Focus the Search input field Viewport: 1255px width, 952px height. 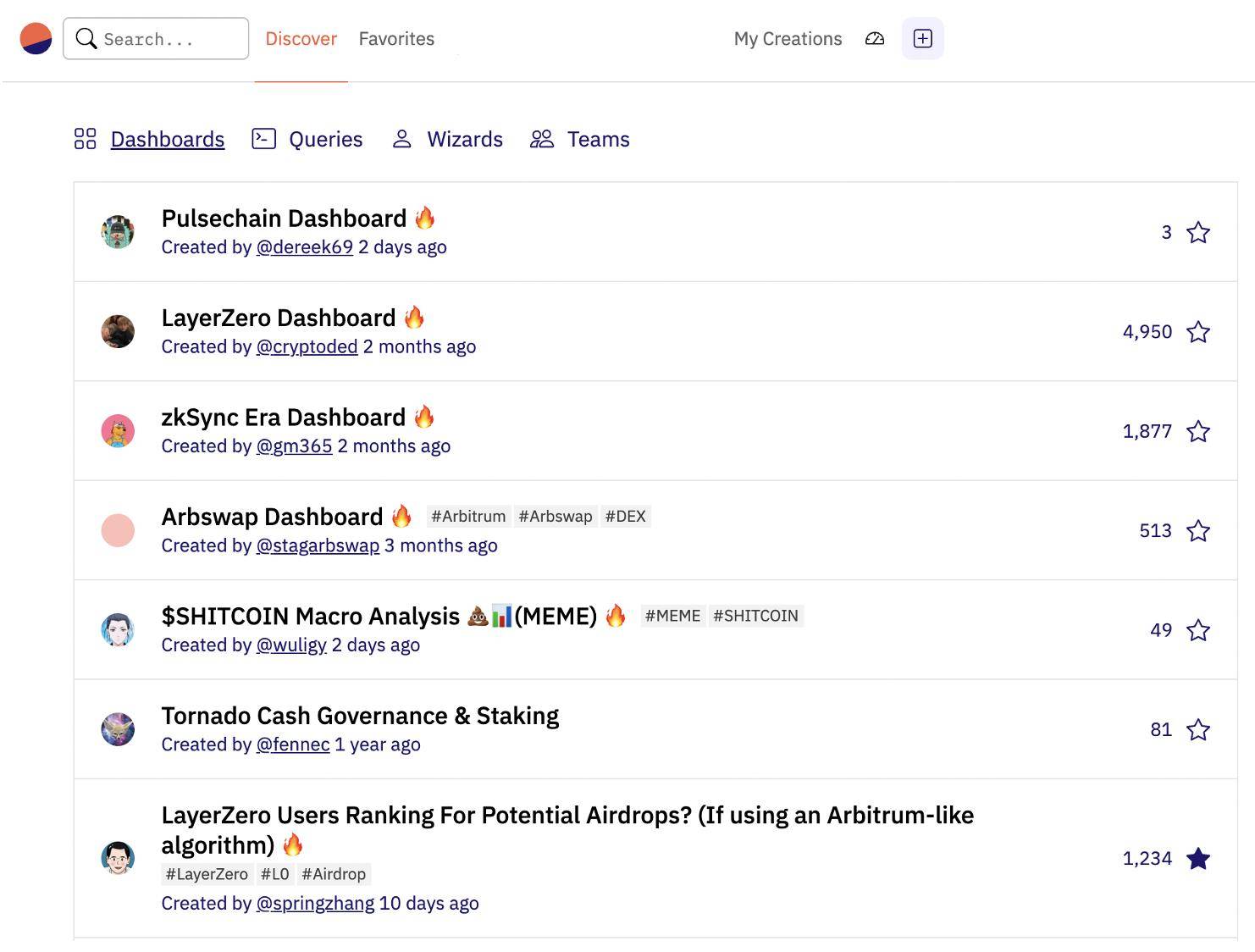[156, 38]
